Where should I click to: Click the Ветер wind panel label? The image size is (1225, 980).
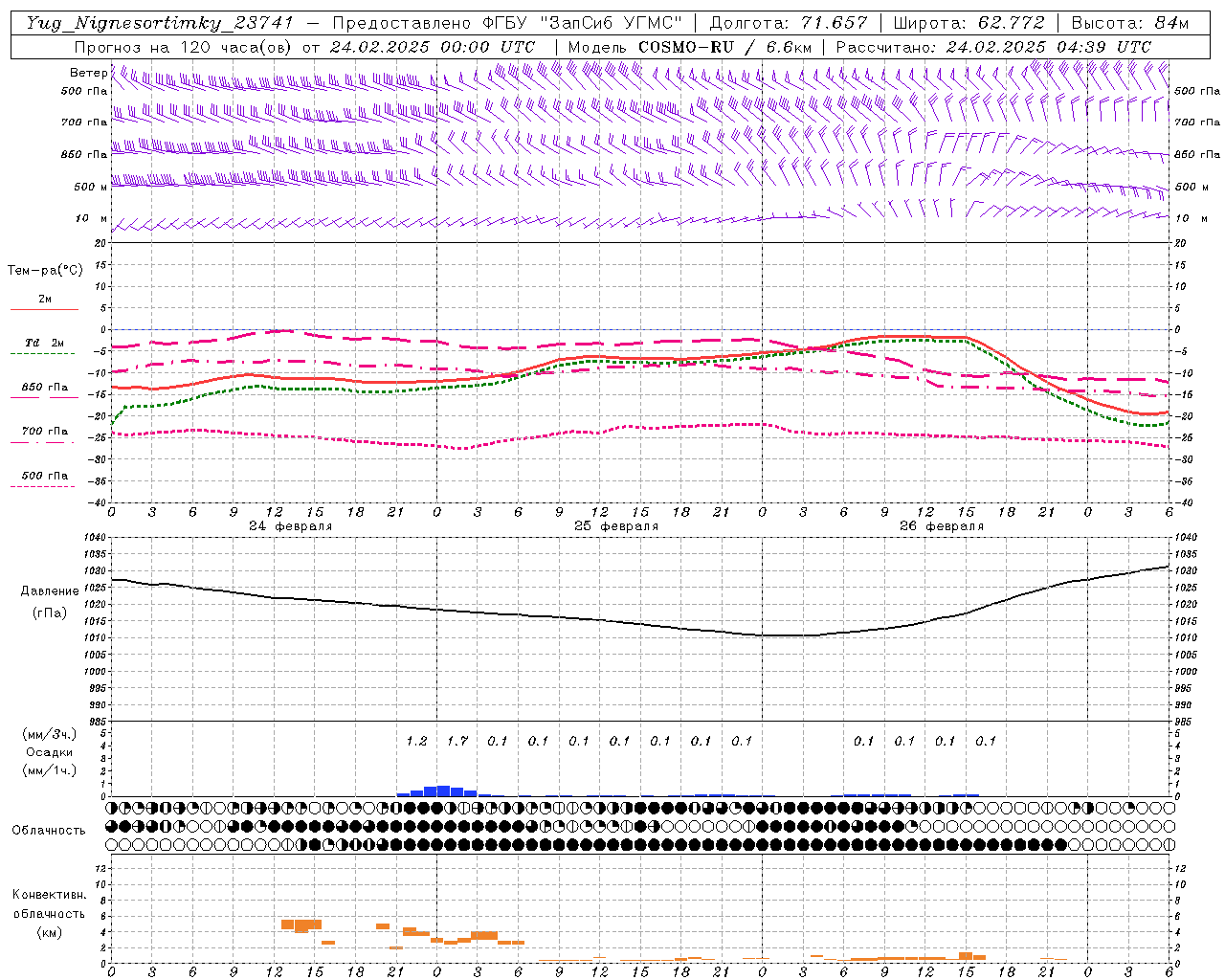(x=88, y=73)
